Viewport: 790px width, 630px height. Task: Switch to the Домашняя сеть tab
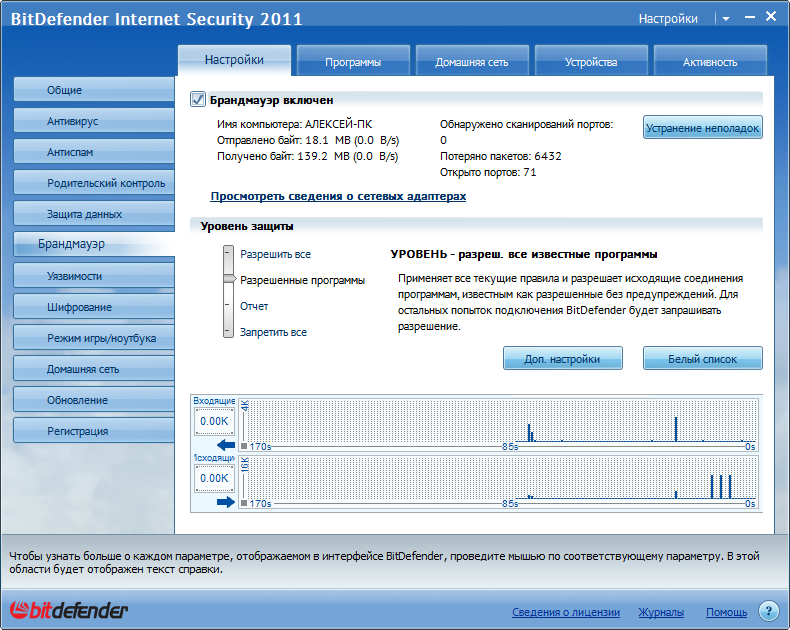472,62
